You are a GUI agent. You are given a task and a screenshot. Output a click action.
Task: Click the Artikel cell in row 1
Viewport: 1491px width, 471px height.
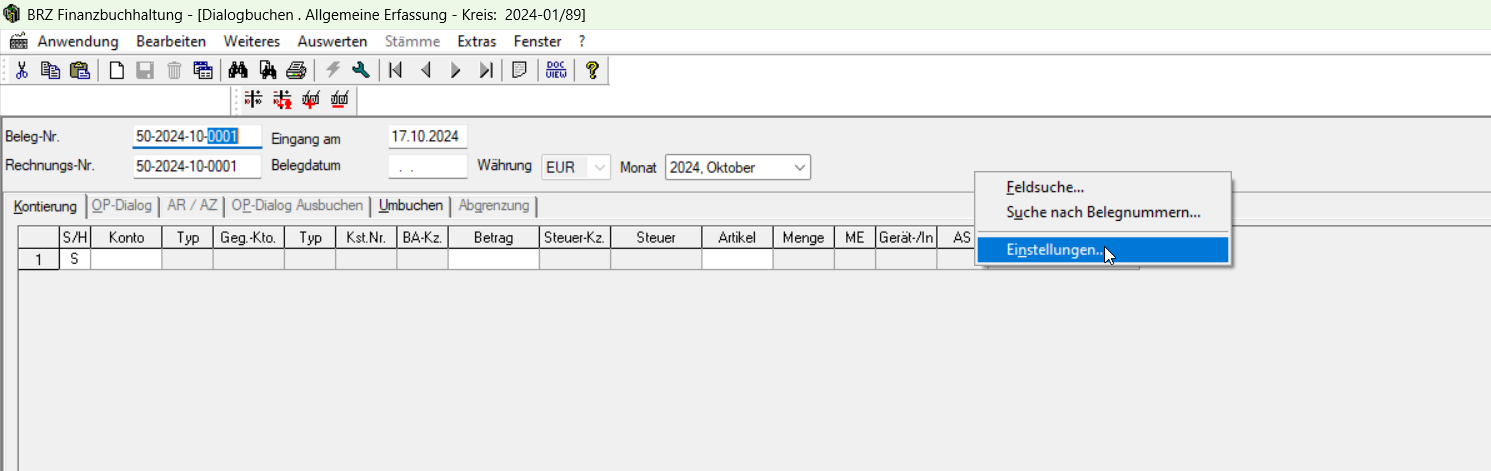click(737, 259)
